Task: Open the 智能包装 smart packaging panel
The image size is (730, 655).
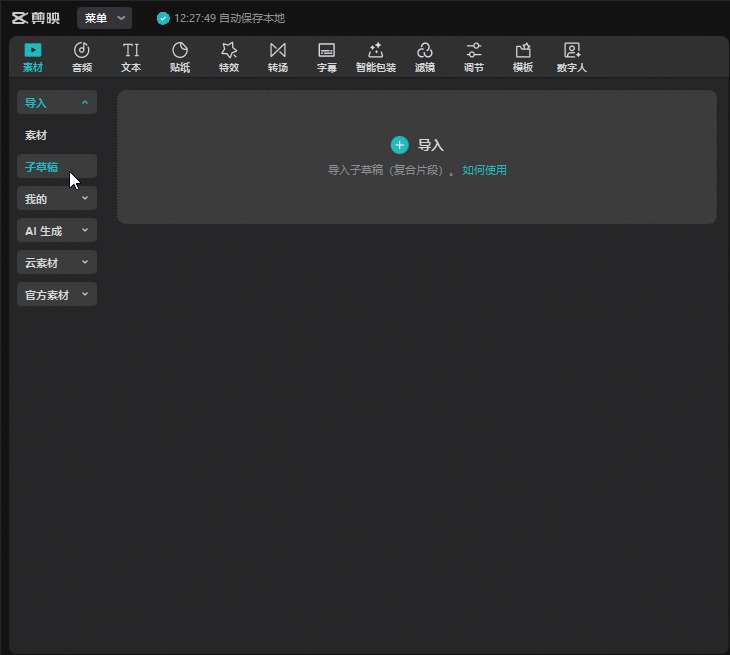Action: coord(376,57)
